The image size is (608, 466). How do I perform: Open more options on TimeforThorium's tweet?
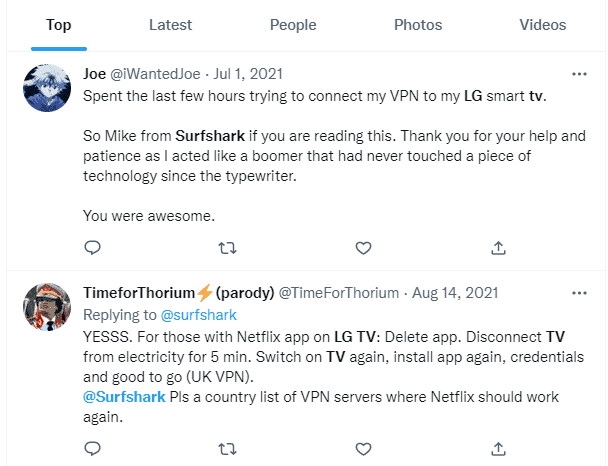[578, 293]
